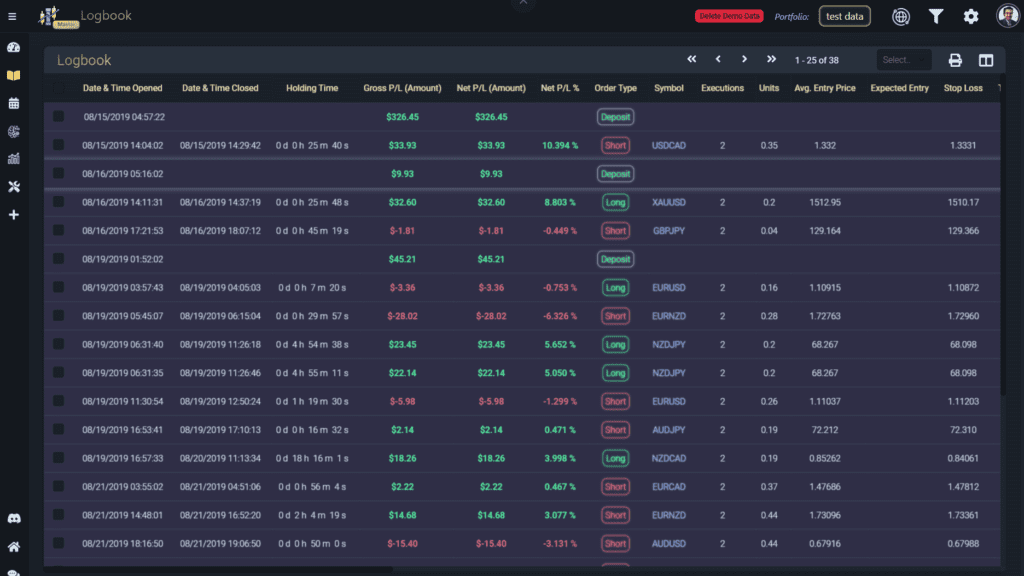The image size is (1024, 576).
Task: Tick checkbox for the GBPJPY trade row
Action: [x=59, y=230]
